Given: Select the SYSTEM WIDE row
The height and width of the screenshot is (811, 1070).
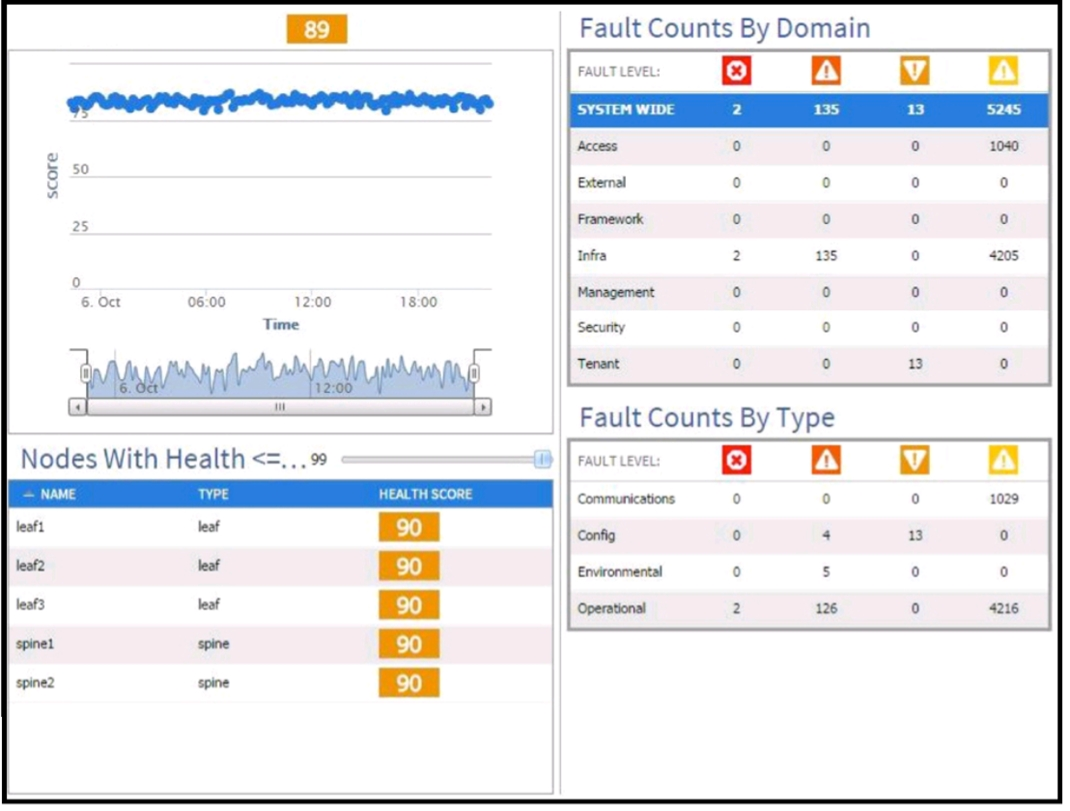Looking at the screenshot, I should point(809,110).
